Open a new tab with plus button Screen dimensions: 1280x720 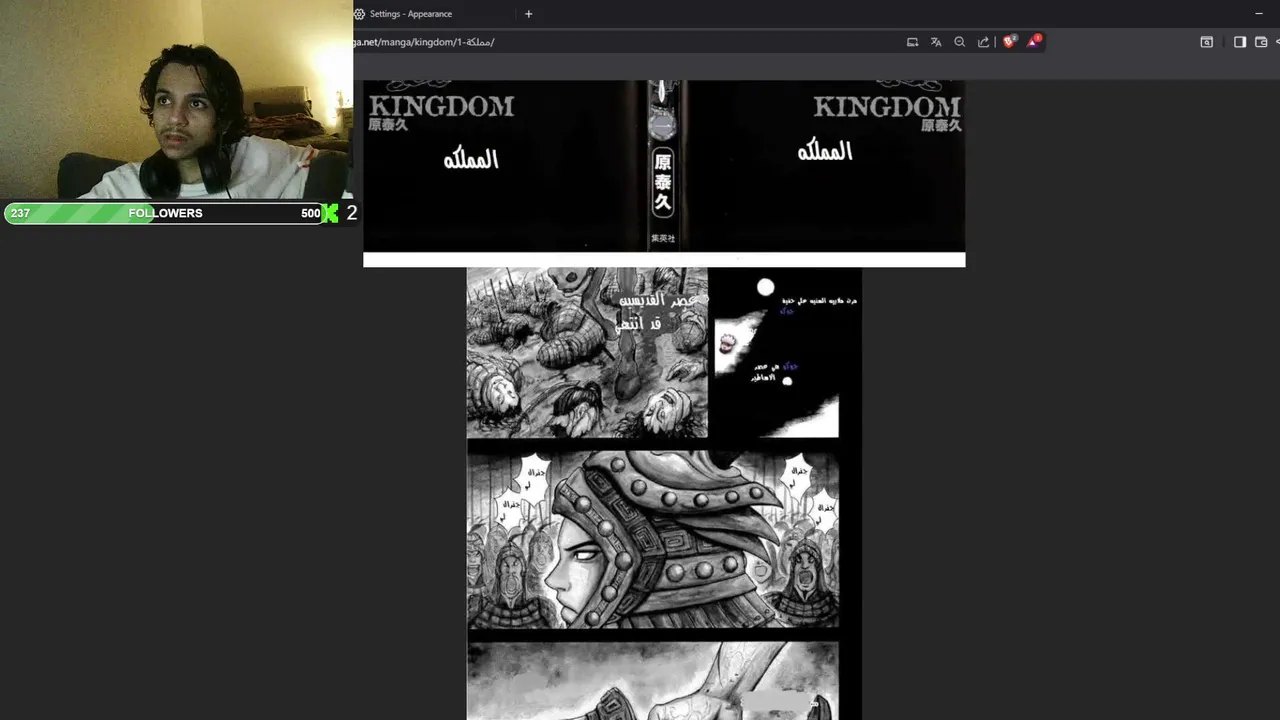[x=528, y=14]
